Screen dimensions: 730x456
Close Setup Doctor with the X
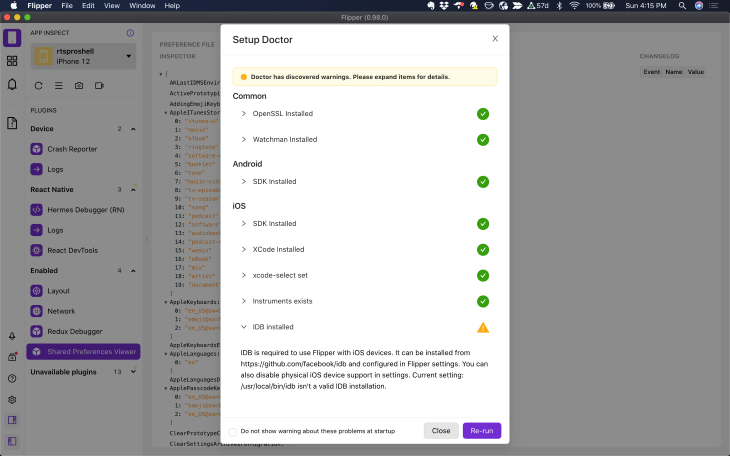494,39
